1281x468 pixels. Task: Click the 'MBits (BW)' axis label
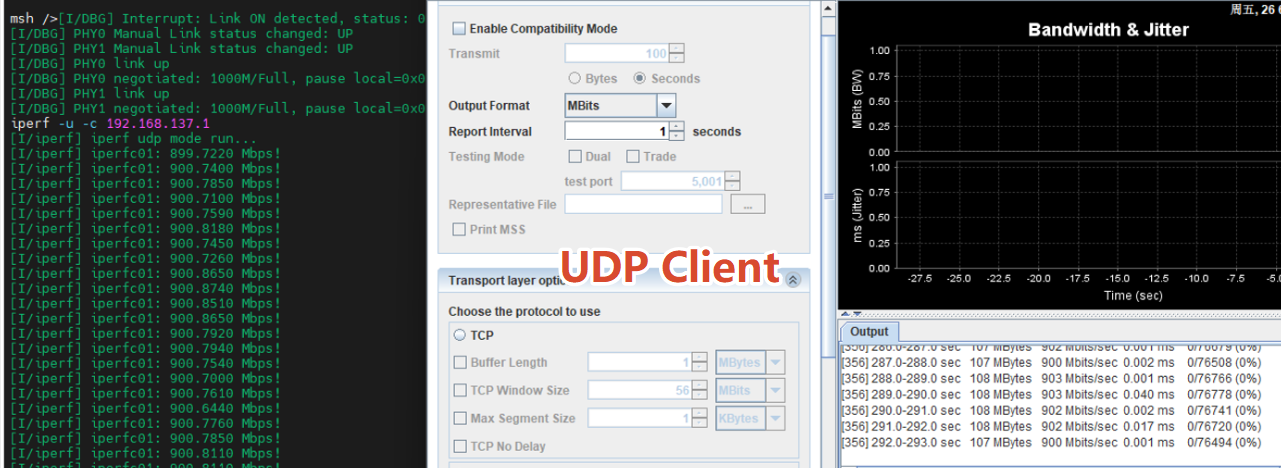(x=857, y=100)
